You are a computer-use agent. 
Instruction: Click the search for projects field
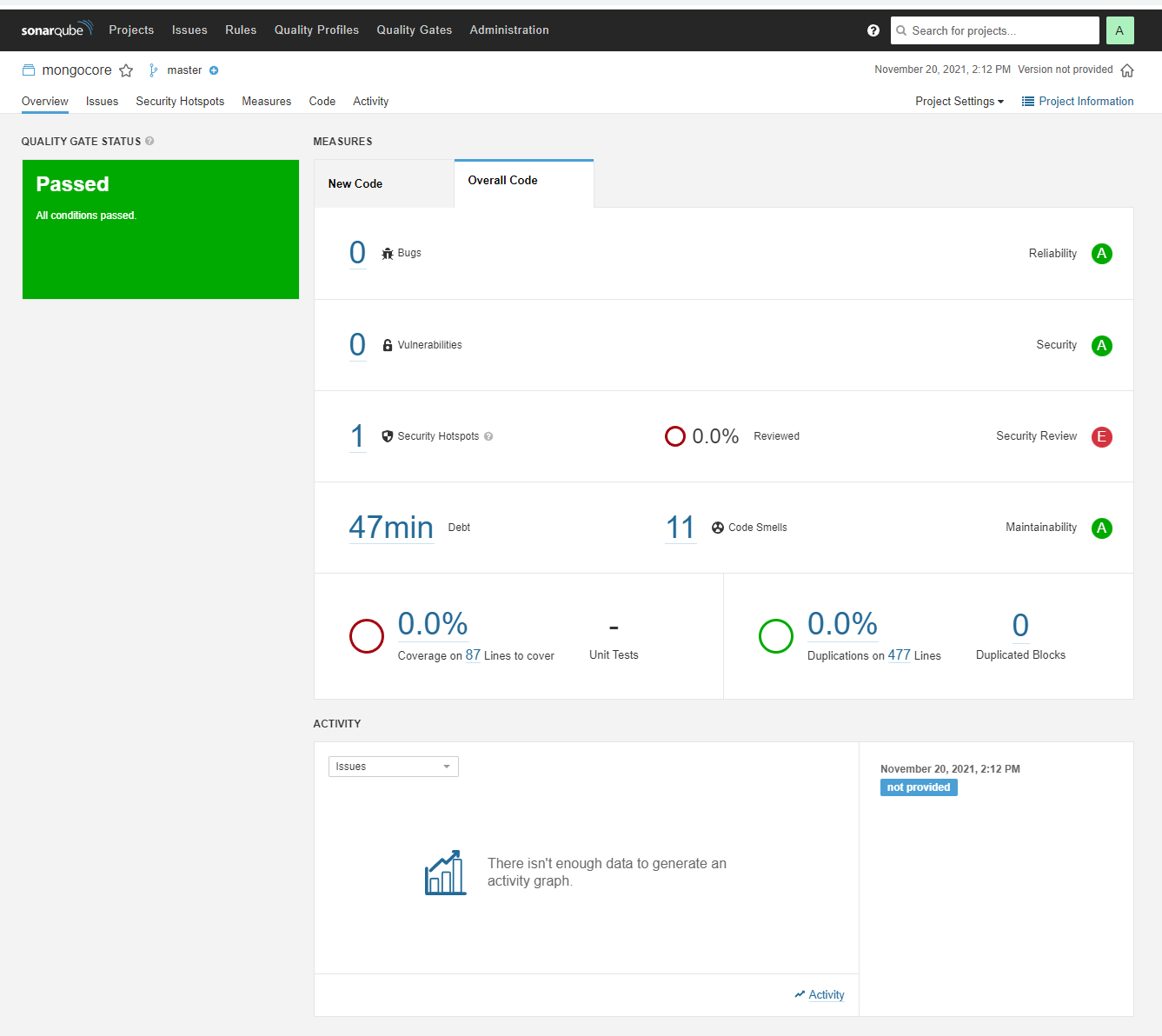tap(994, 30)
